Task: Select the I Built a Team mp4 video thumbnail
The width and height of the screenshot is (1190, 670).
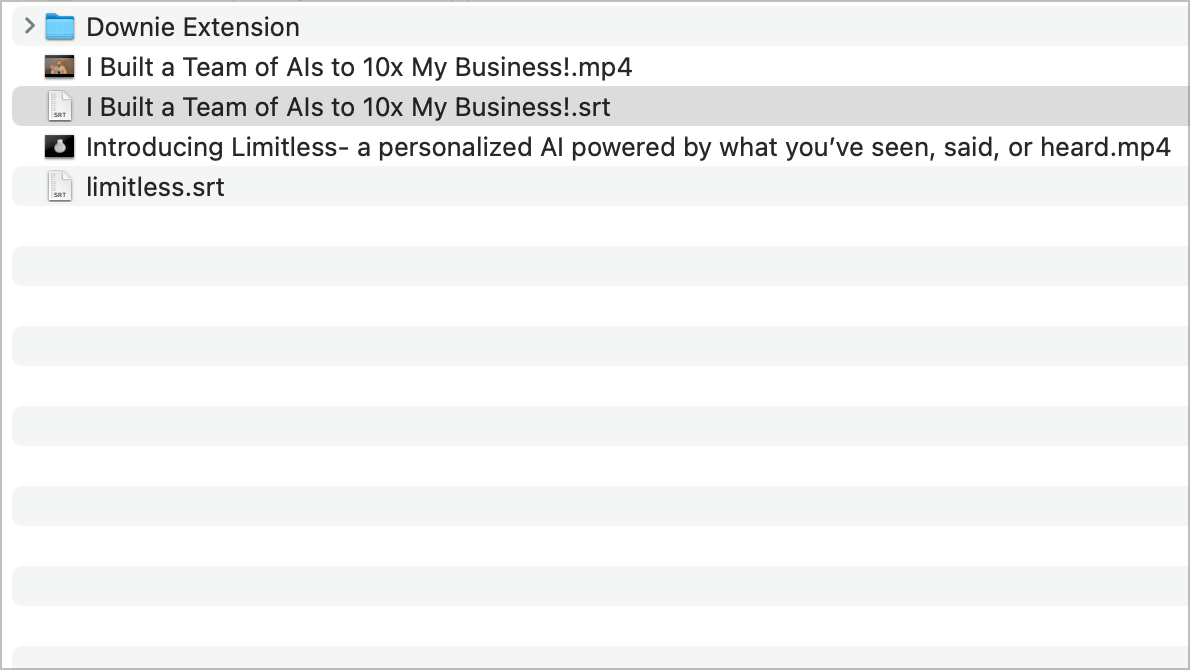Action: click(60, 67)
